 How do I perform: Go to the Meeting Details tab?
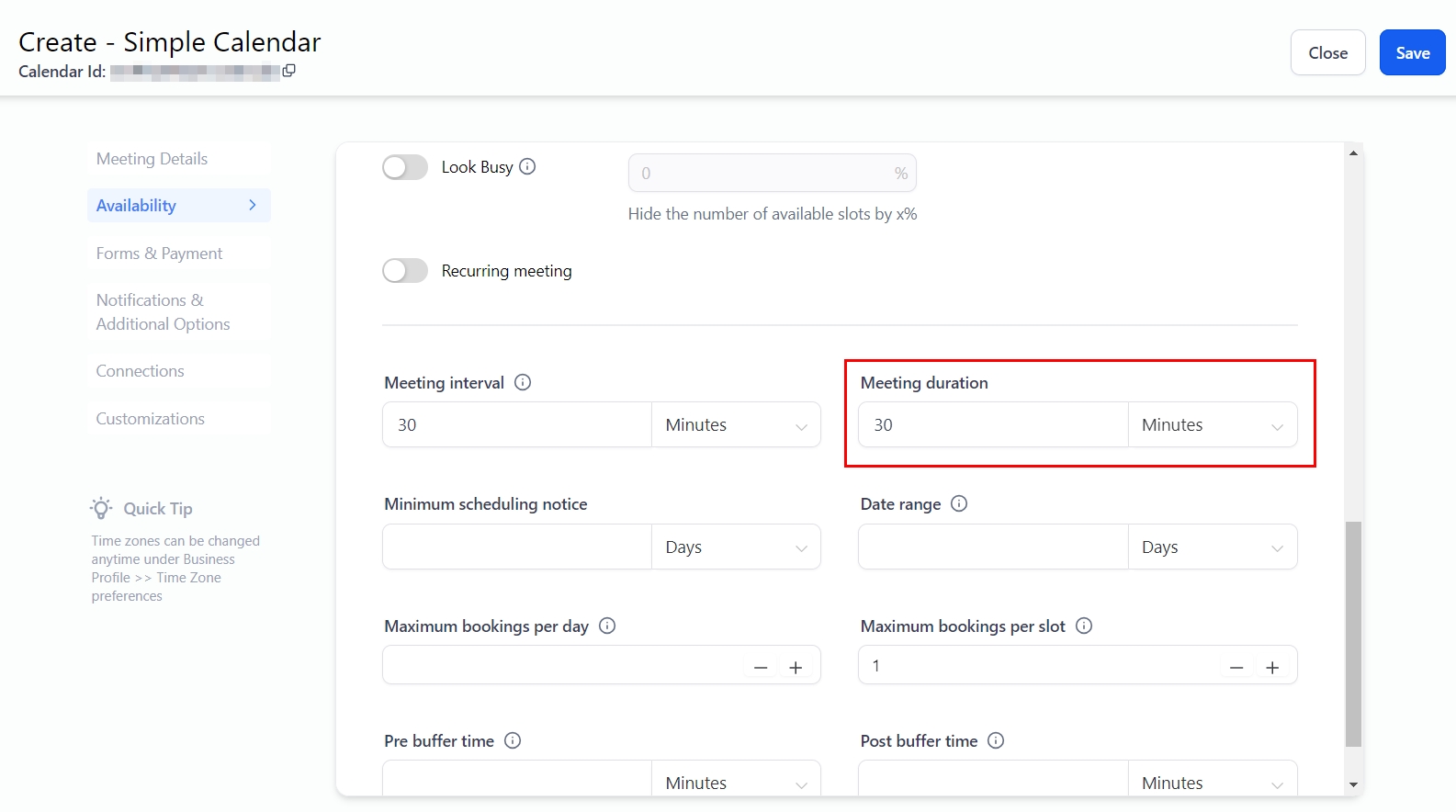pos(152,159)
